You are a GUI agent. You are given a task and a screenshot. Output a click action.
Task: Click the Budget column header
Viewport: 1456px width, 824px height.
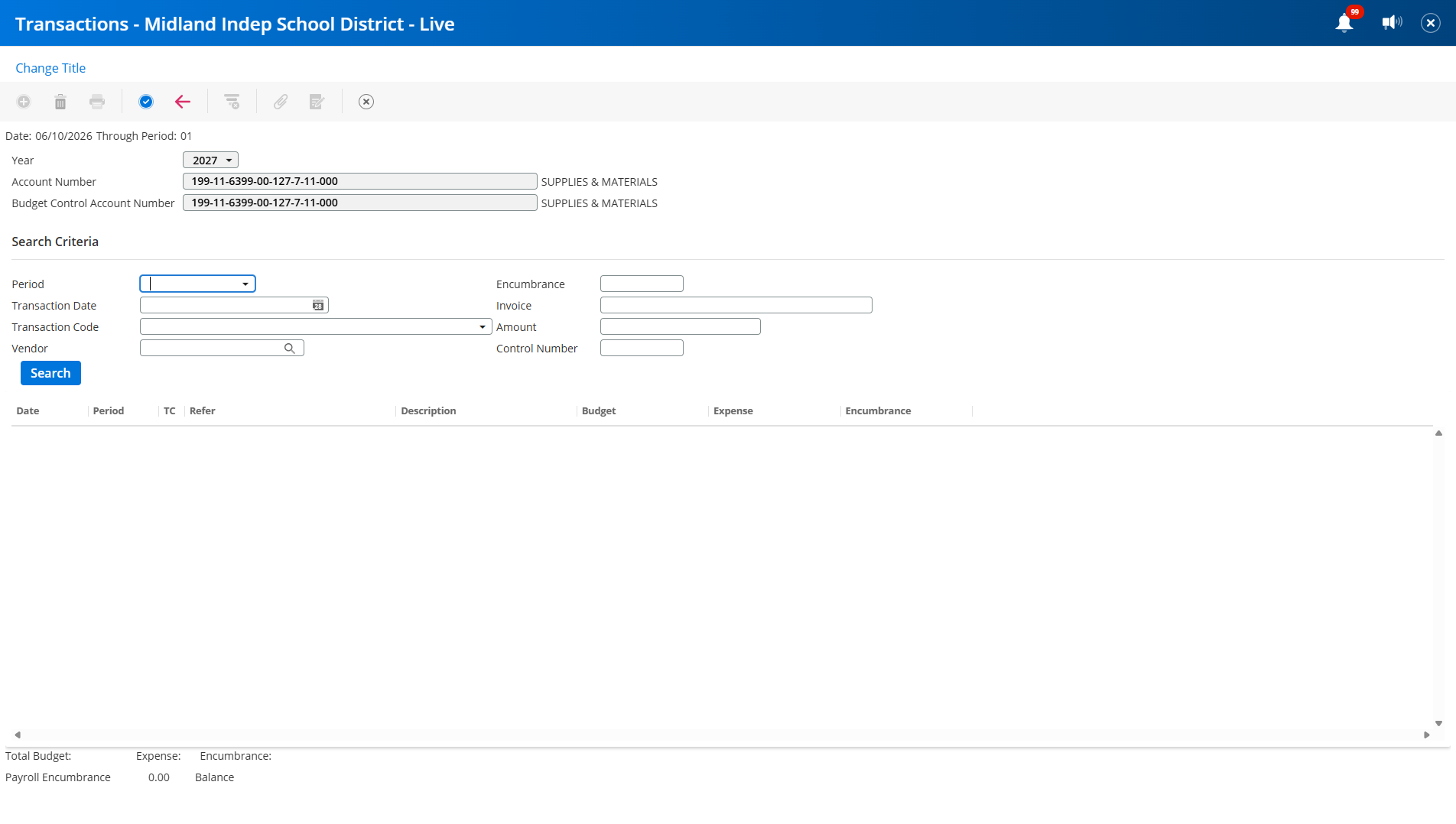pos(599,411)
